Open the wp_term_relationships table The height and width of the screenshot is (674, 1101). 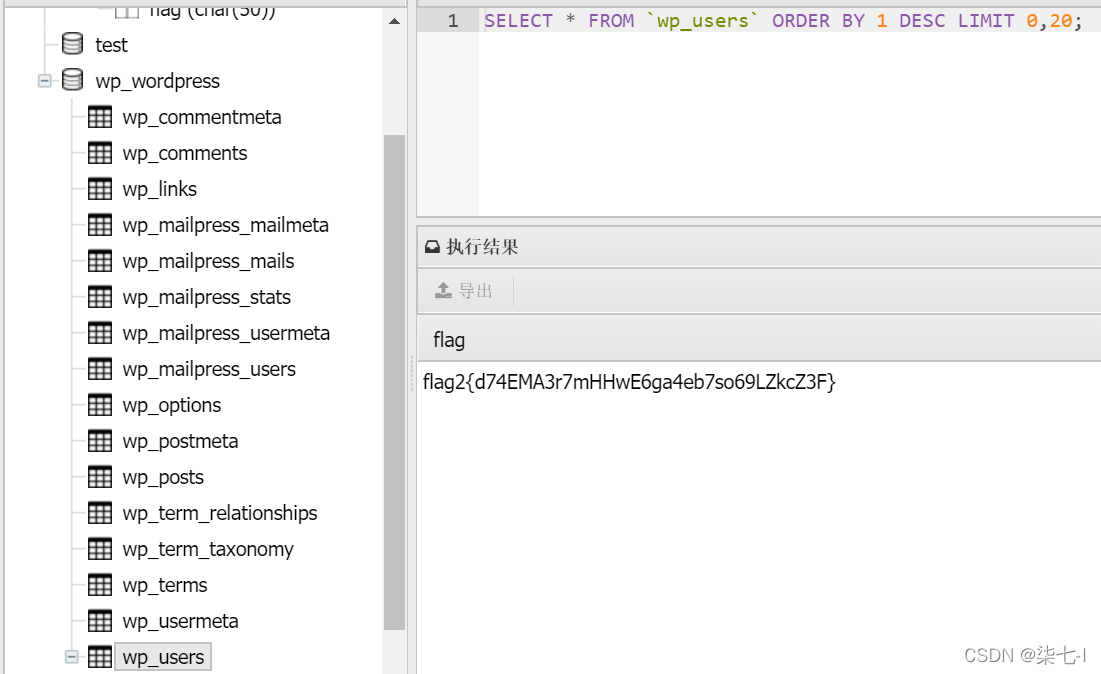220,514
